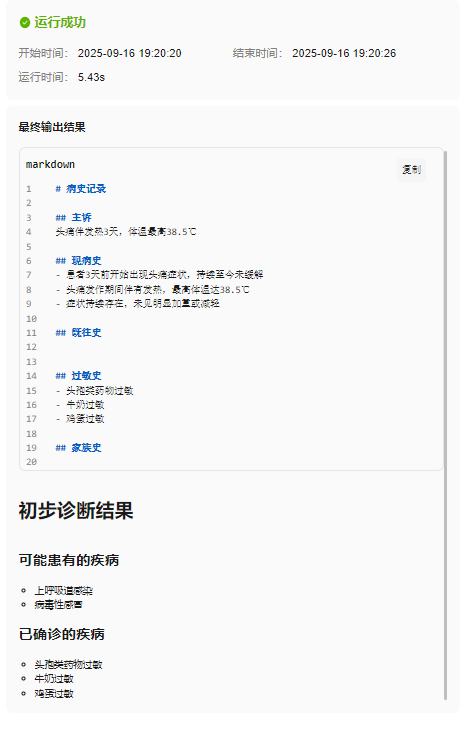Click the 已确诊的疾病 subheading
This screenshot has height=737, width=464.
click(62, 634)
